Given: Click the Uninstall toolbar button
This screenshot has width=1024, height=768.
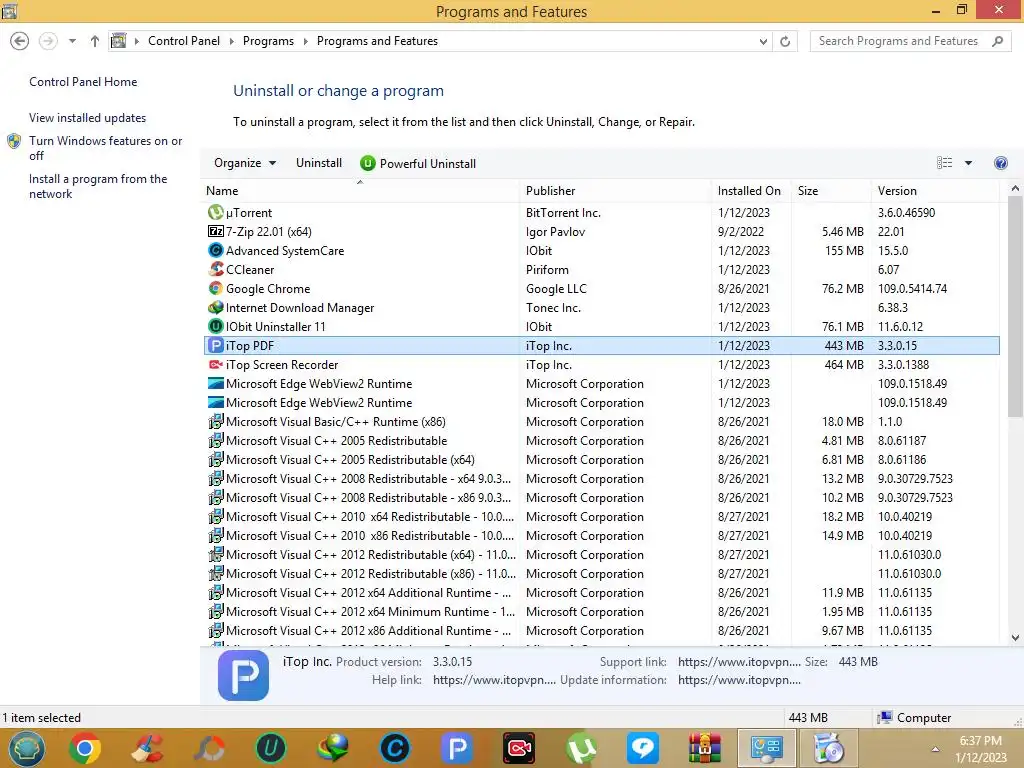Looking at the screenshot, I should tap(319, 163).
